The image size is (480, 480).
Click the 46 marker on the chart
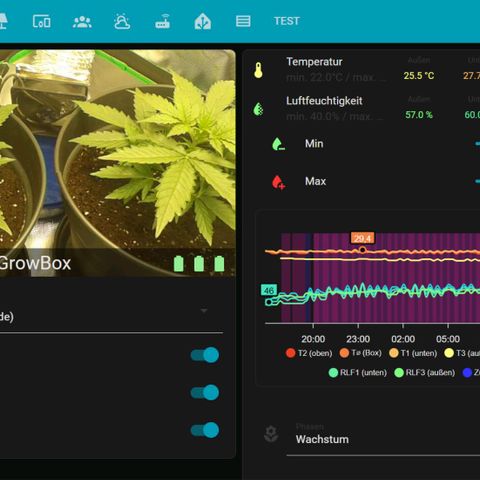click(269, 290)
